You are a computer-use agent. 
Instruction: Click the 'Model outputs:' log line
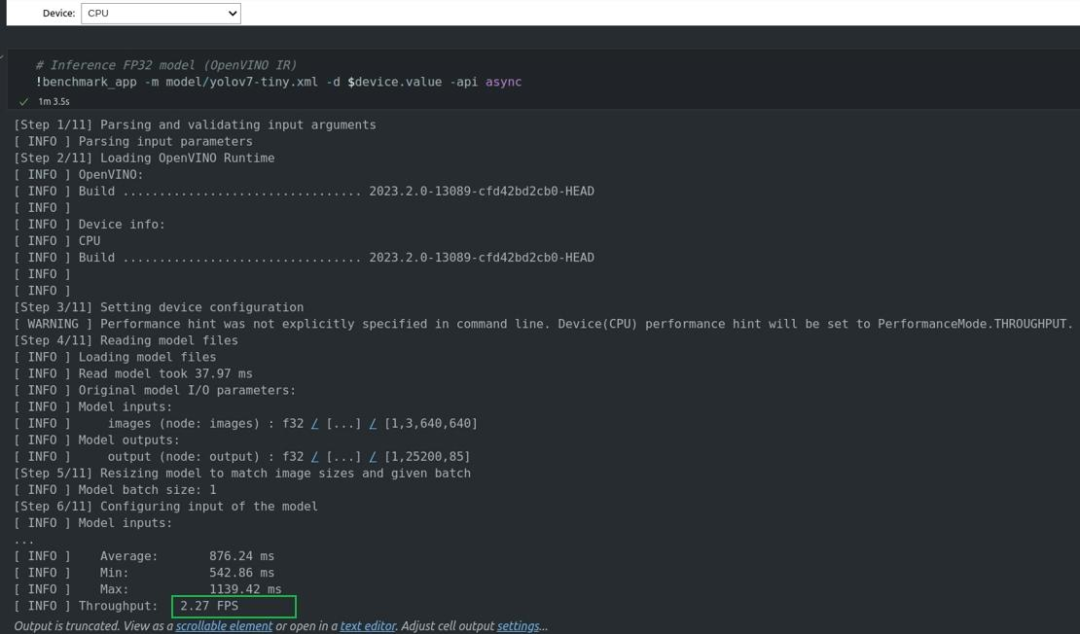coord(96,440)
